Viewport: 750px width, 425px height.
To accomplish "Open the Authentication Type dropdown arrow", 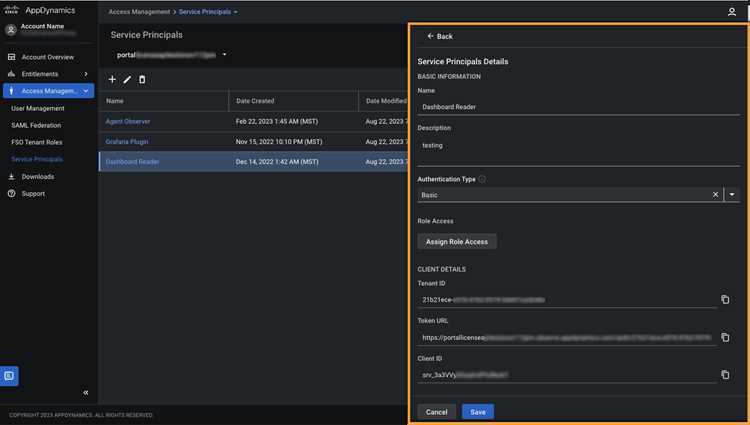I will (x=732, y=195).
